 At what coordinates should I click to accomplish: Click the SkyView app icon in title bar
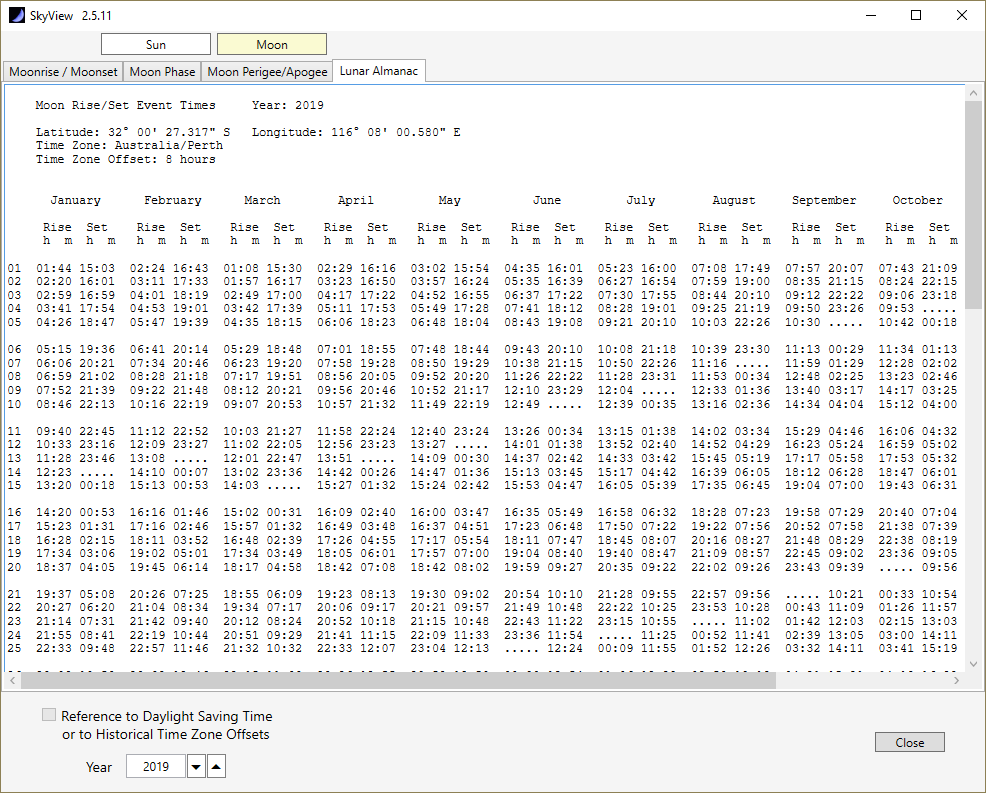[17, 15]
